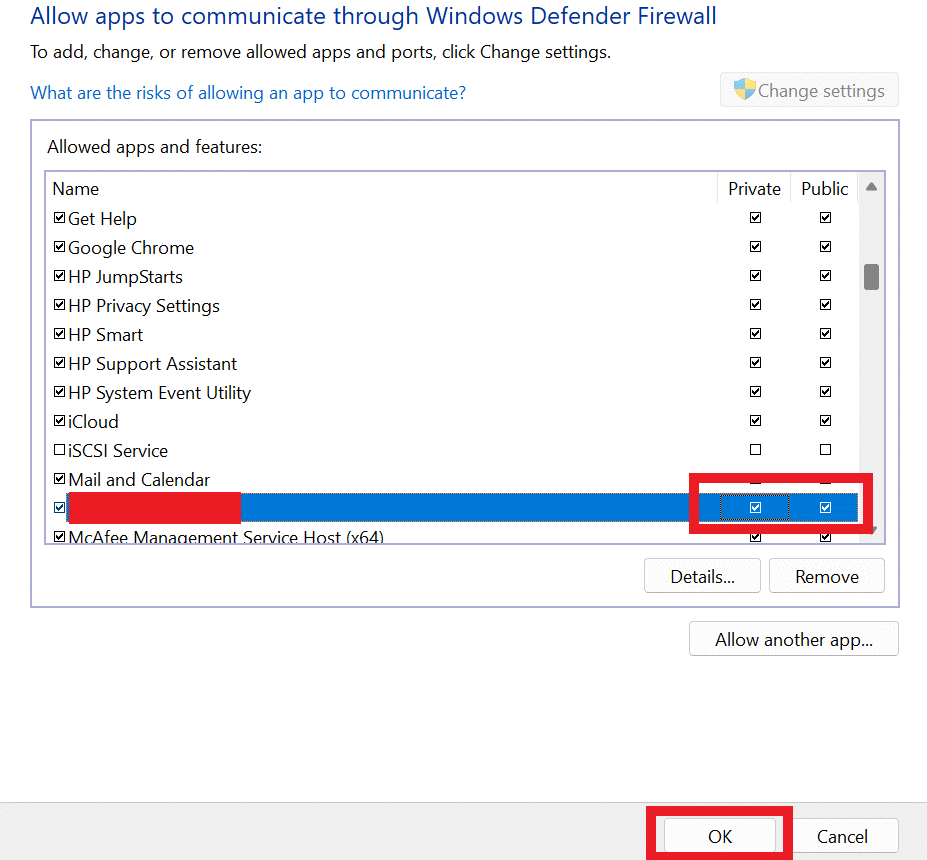
Task: Enable the iSCSI Service checkbox
Action: (x=59, y=450)
